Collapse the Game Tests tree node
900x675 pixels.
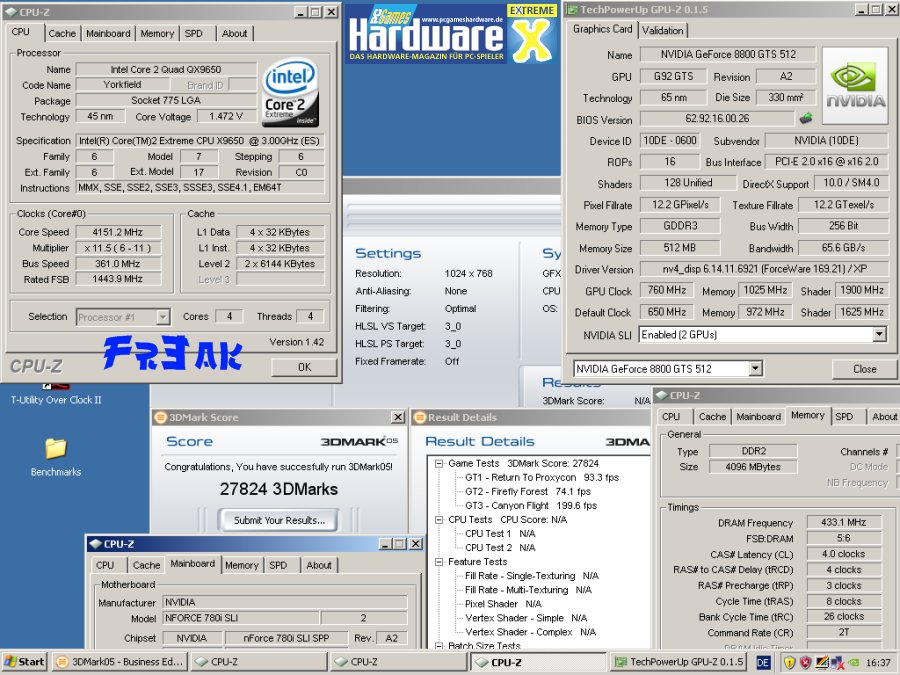(x=439, y=463)
